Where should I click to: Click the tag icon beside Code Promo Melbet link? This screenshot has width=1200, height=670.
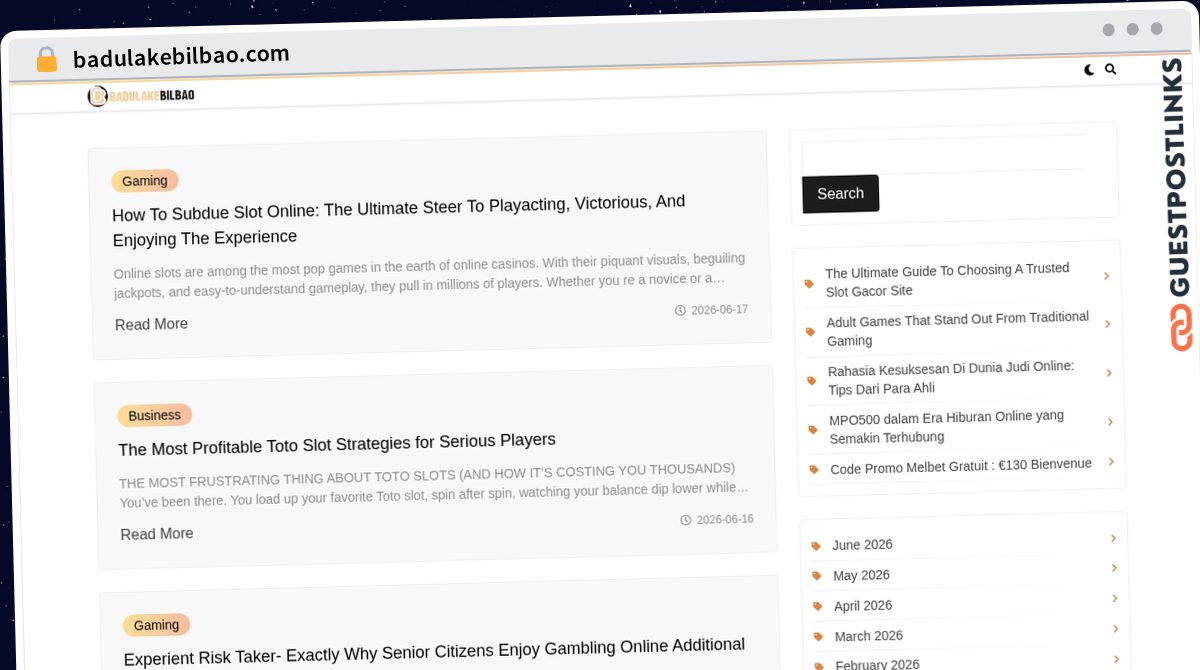(x=814, y=469)
